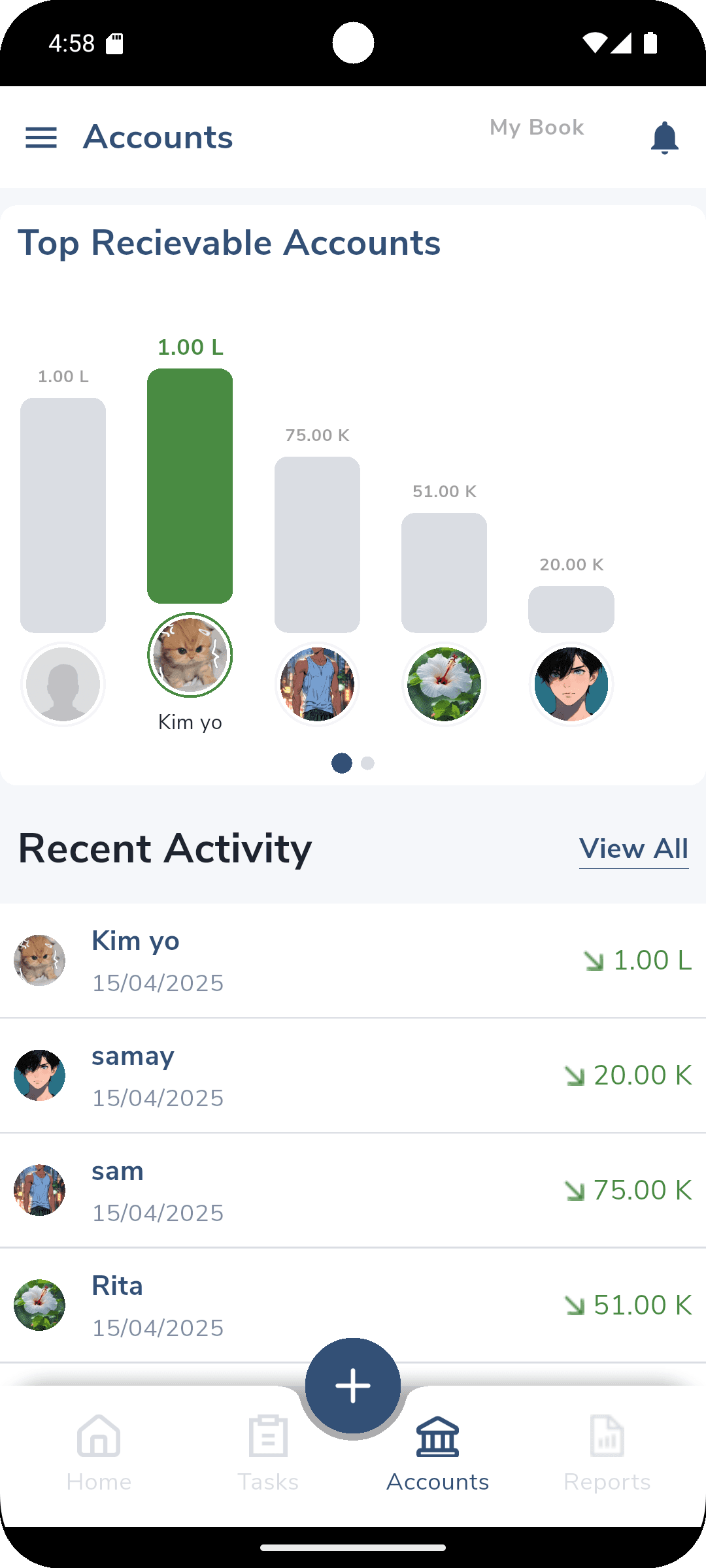The image size is (706, 1568).
Task: Go to second chart page dot
Action: (x=367, y=763)
